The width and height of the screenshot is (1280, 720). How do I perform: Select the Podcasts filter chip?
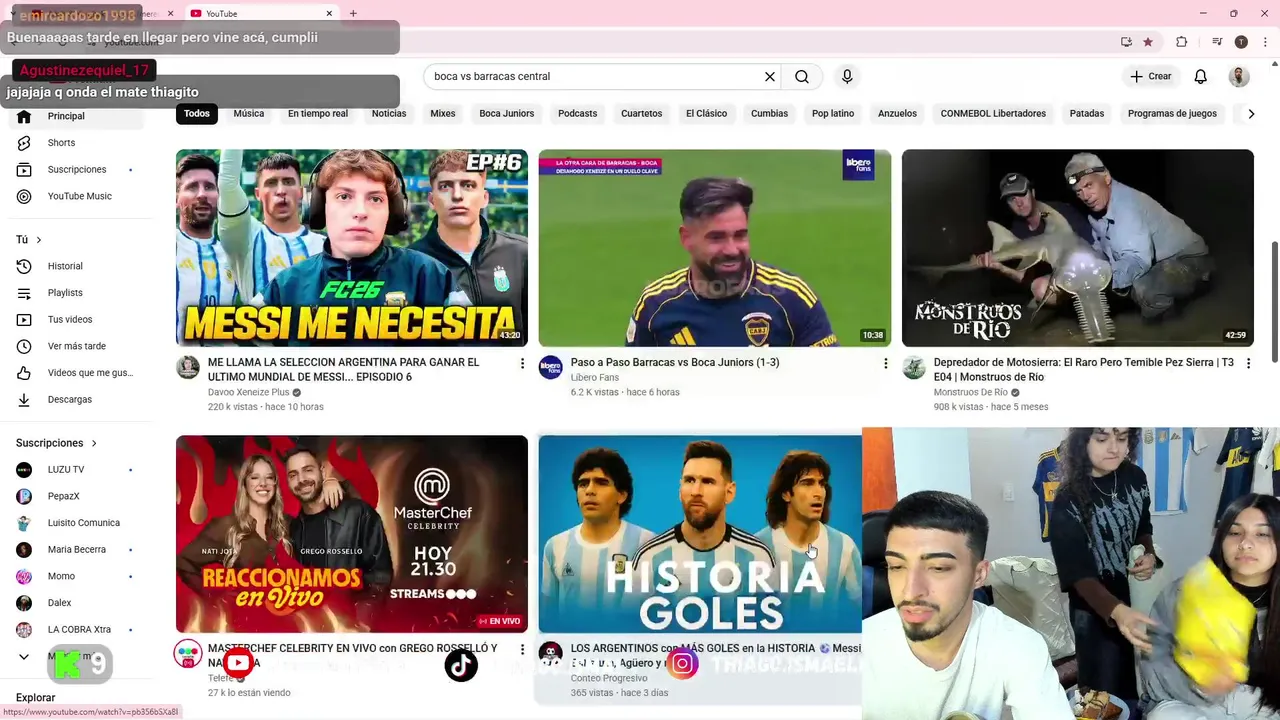[x=577, y=113]
